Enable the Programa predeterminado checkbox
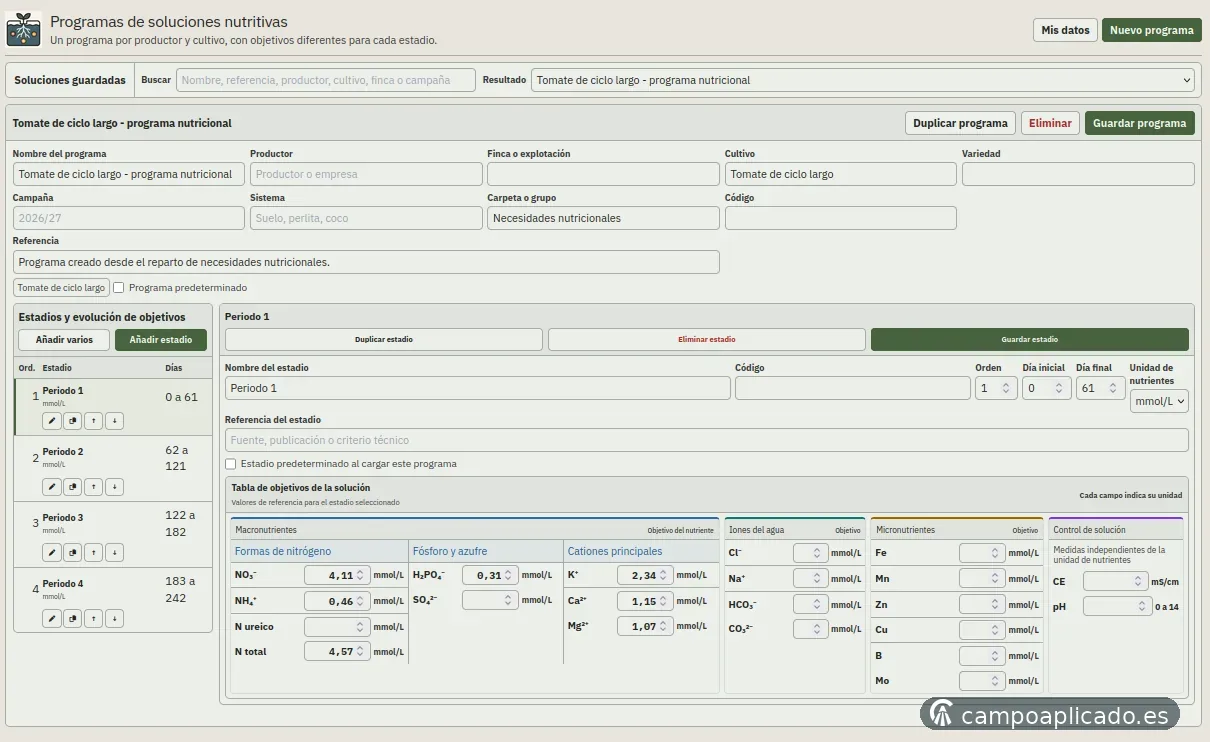Image resolution: width=1210 pixels, height=742 pixels. pyautogui.click(x=119, y=288)
